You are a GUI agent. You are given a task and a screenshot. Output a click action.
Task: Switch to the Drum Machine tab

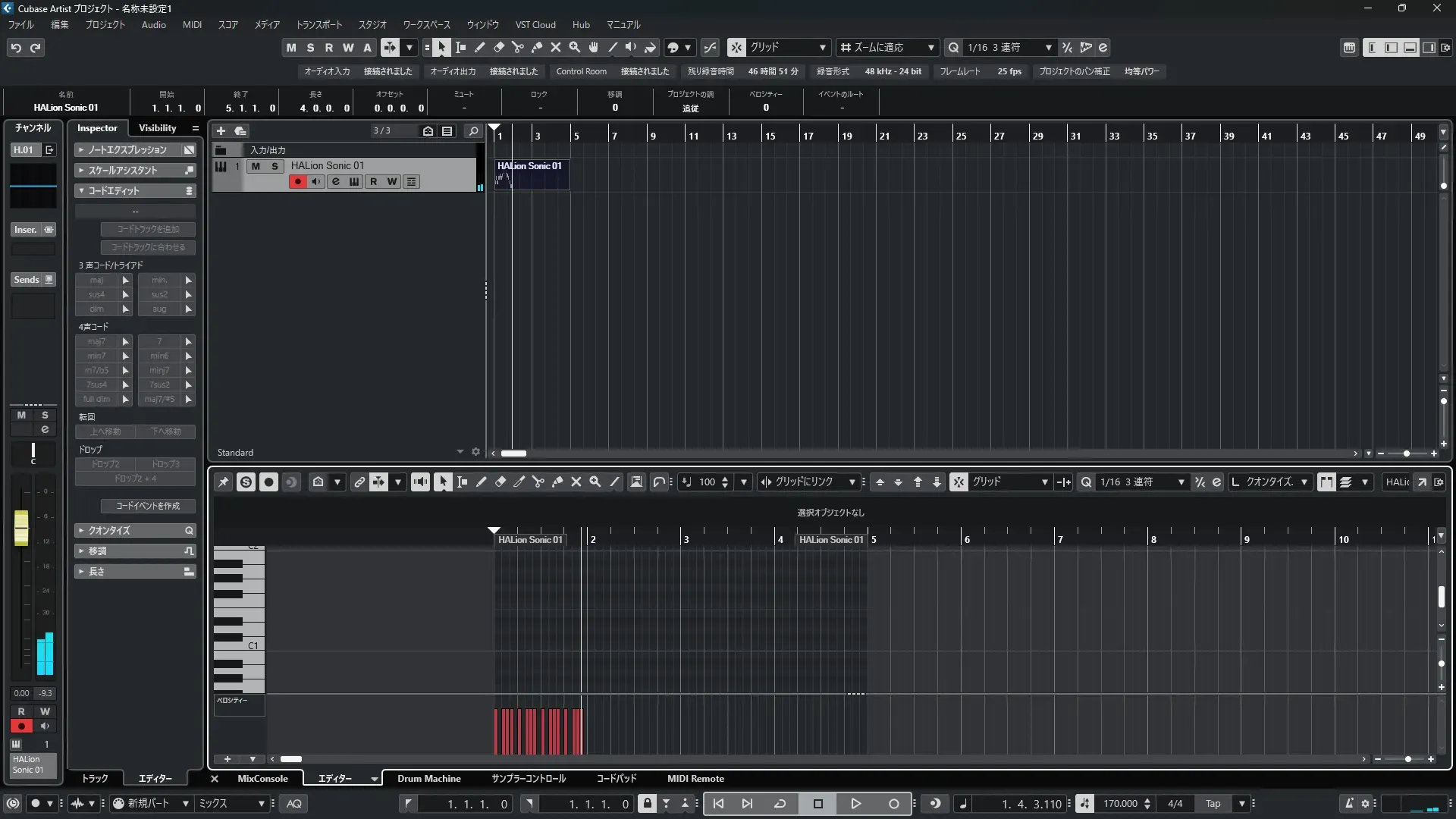pos(428,779)
